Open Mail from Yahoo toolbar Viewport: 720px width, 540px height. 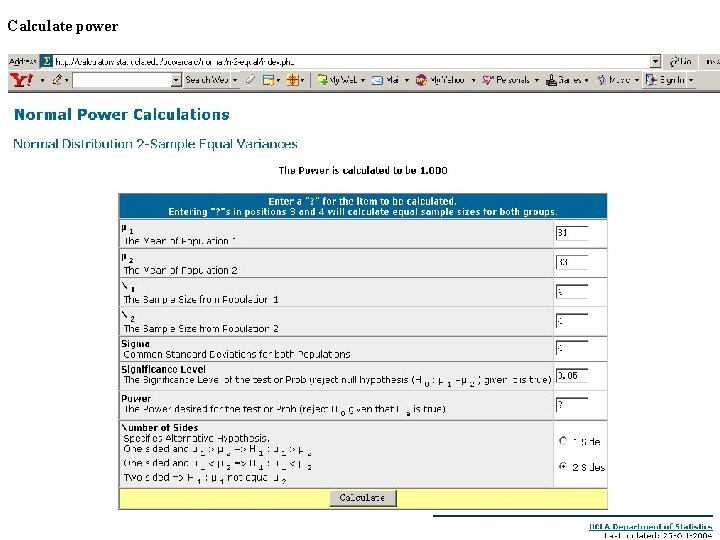pyautogui.click(x=385, y=80)
